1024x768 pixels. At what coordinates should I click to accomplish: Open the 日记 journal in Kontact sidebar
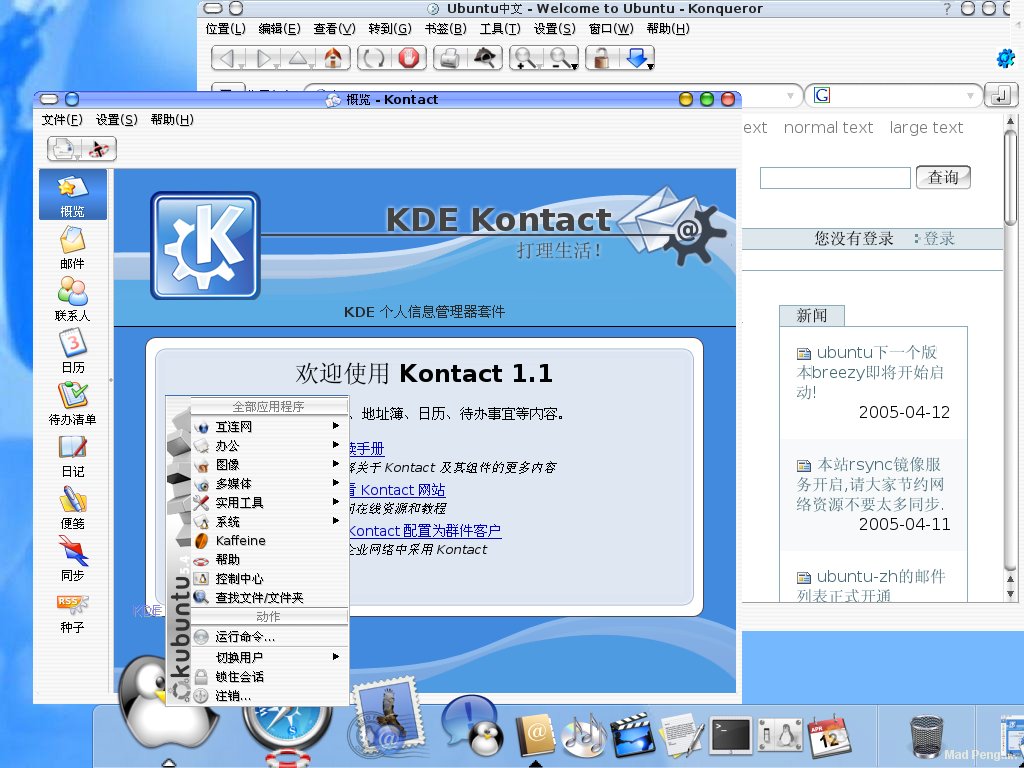pos(72,455)
